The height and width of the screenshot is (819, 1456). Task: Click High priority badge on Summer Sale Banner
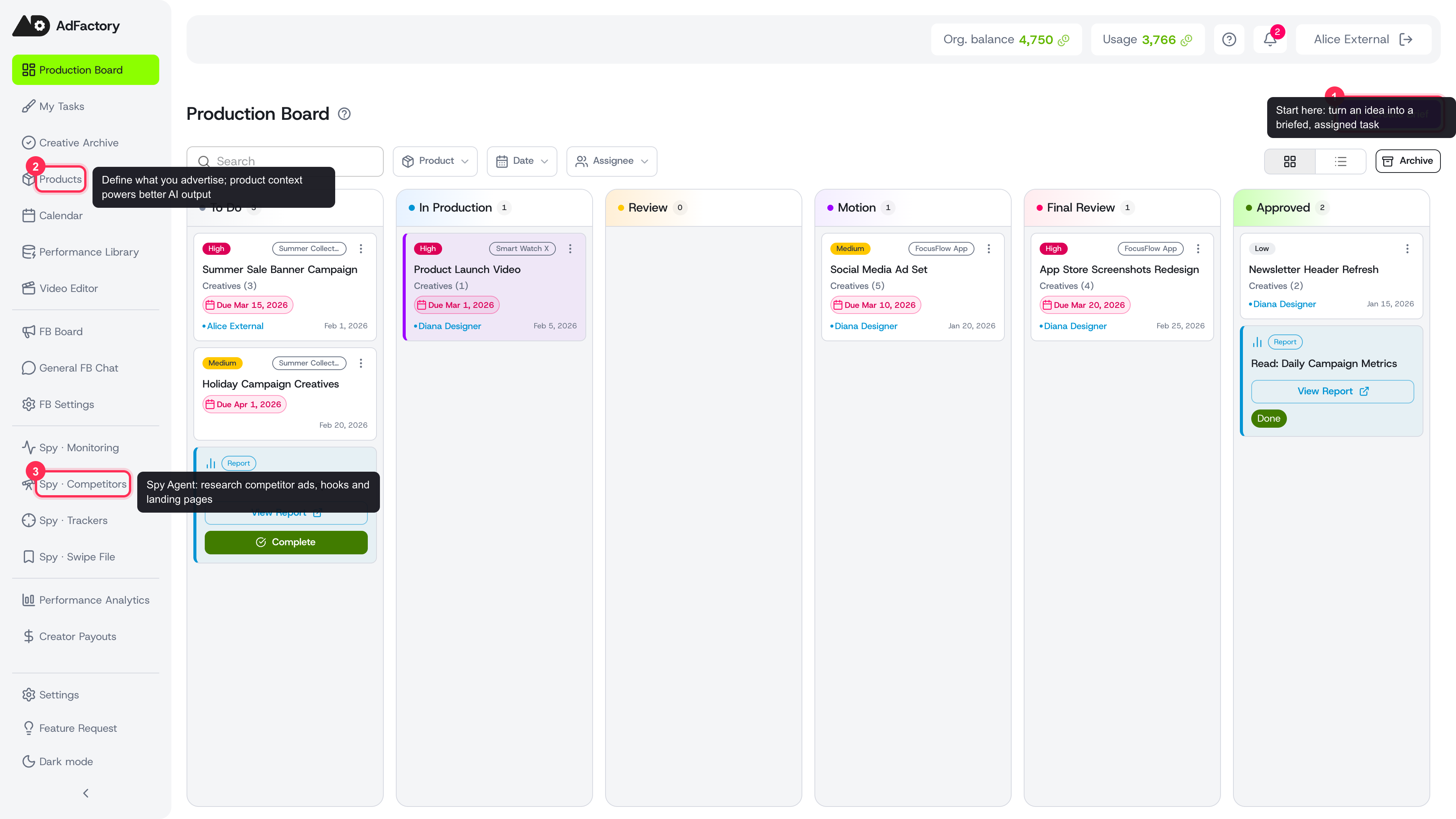tap(216, 249)
